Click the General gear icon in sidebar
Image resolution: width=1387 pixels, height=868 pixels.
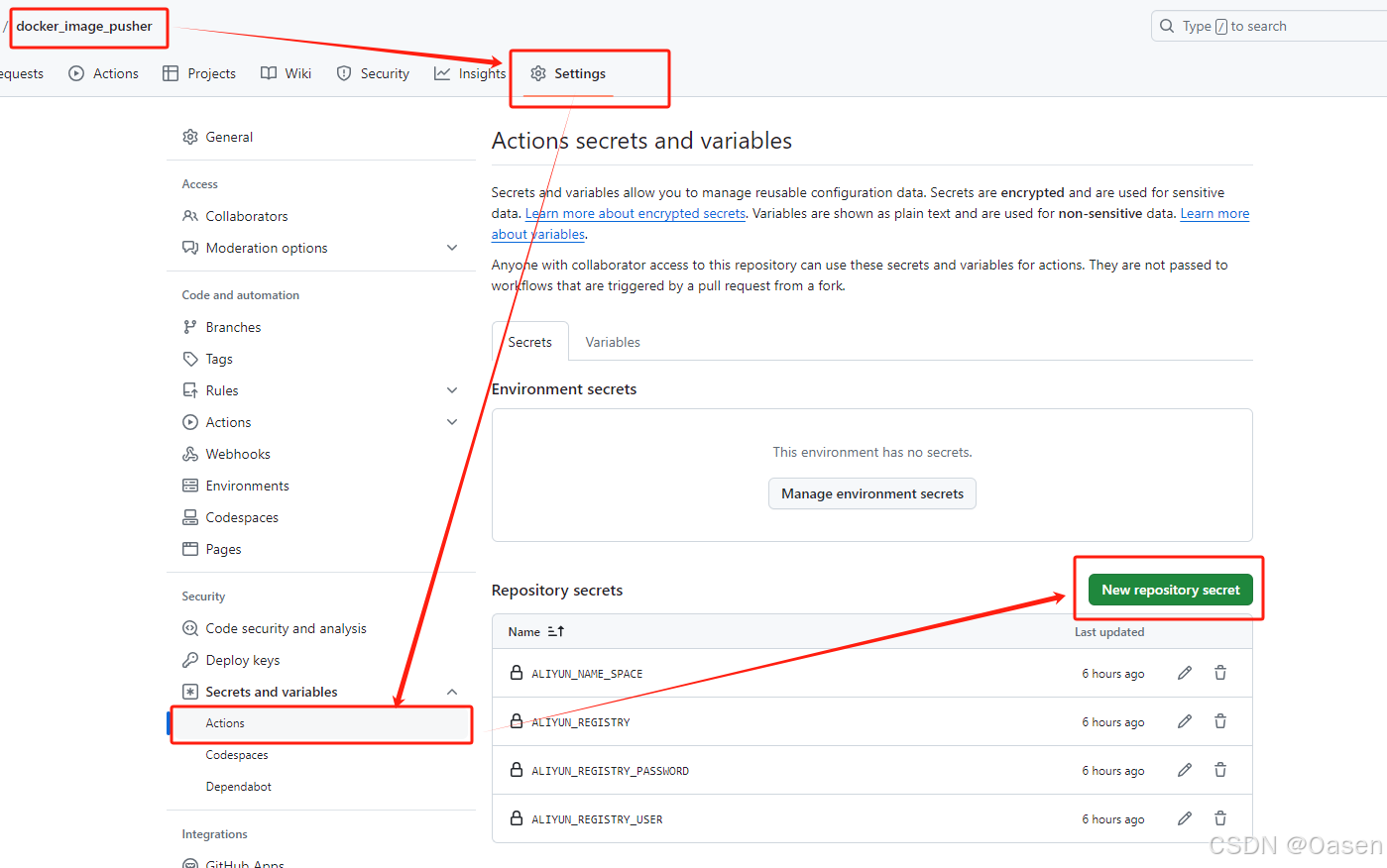tap(190, 137)
